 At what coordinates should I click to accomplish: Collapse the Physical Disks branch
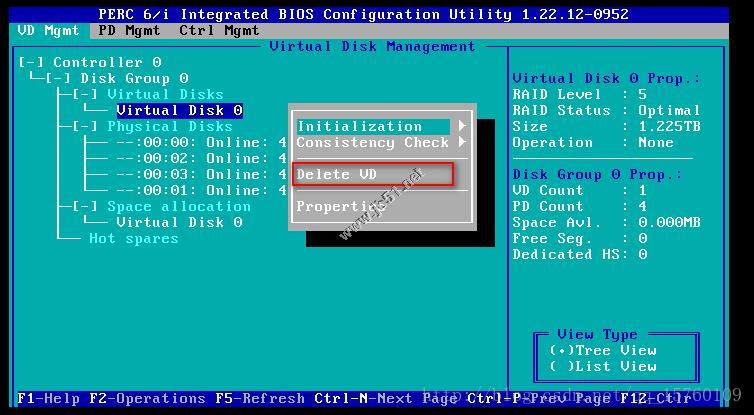86,126
